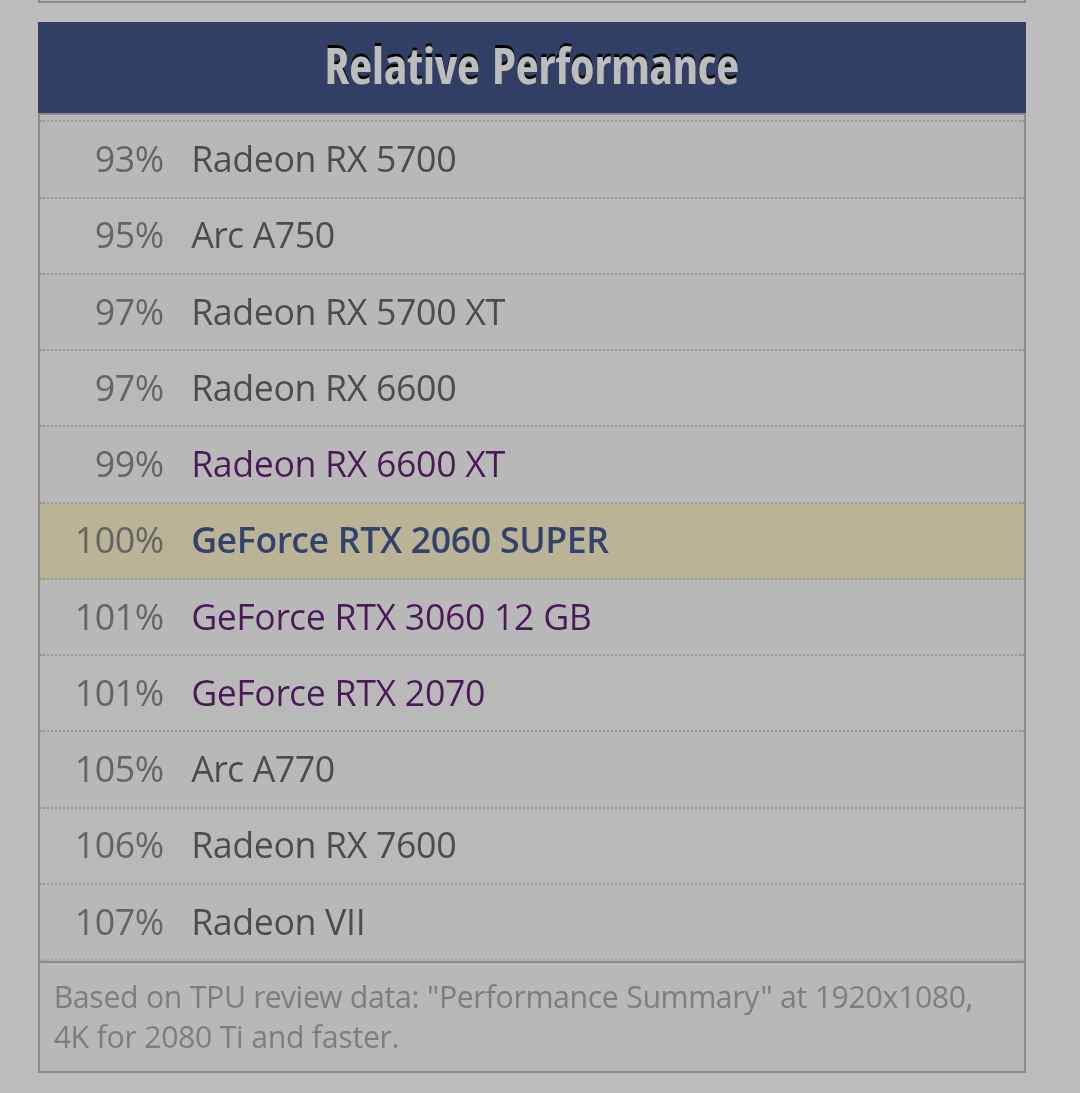
Task: Open the GeForce RTX 3060 12 GB link
Action: (x=391, y=617)
